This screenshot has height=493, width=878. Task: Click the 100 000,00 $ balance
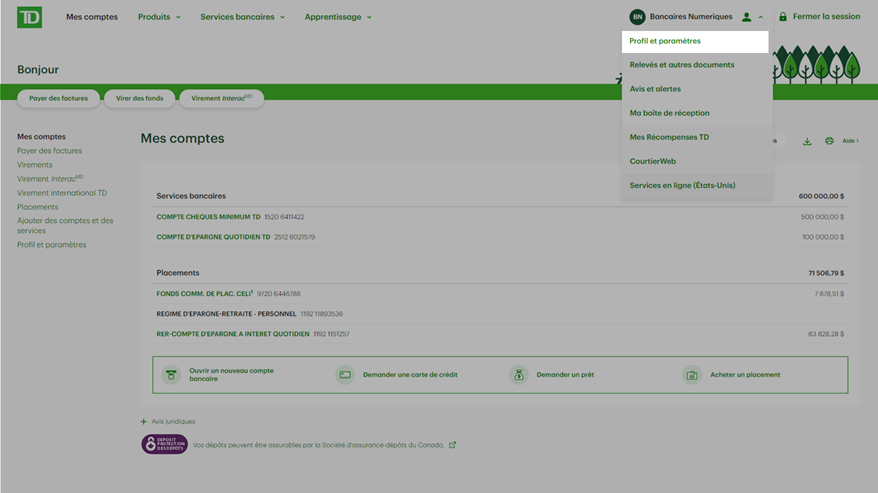pyautogui.click(x=823, y=237)
